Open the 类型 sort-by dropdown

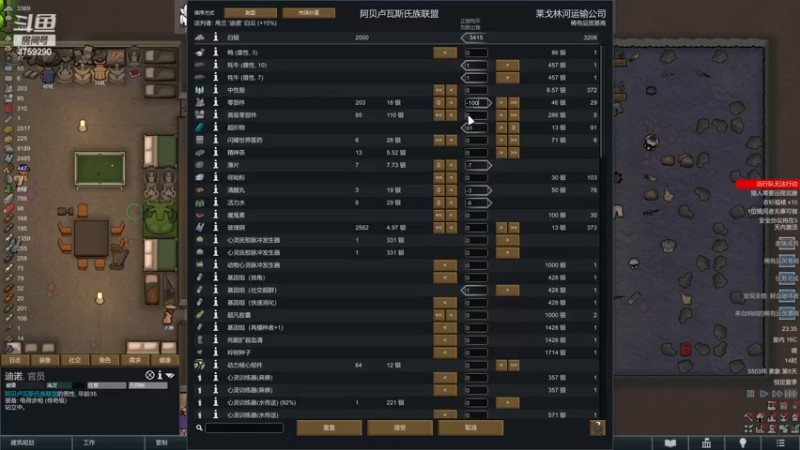251,13
